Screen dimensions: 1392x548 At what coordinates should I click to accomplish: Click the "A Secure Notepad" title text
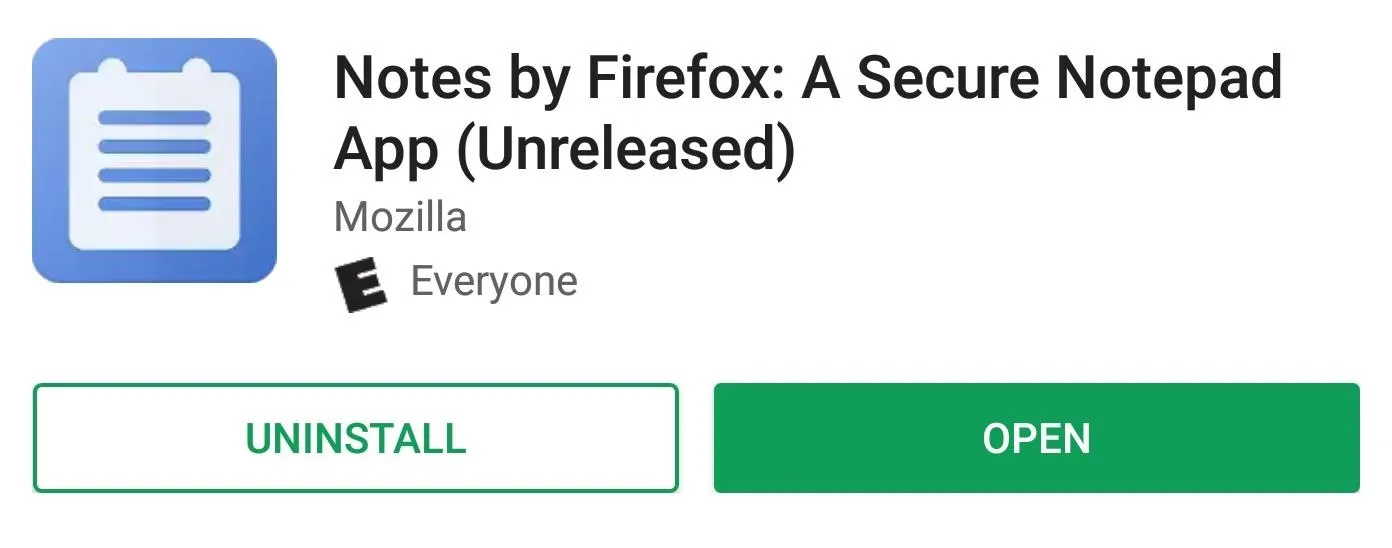1042,79
